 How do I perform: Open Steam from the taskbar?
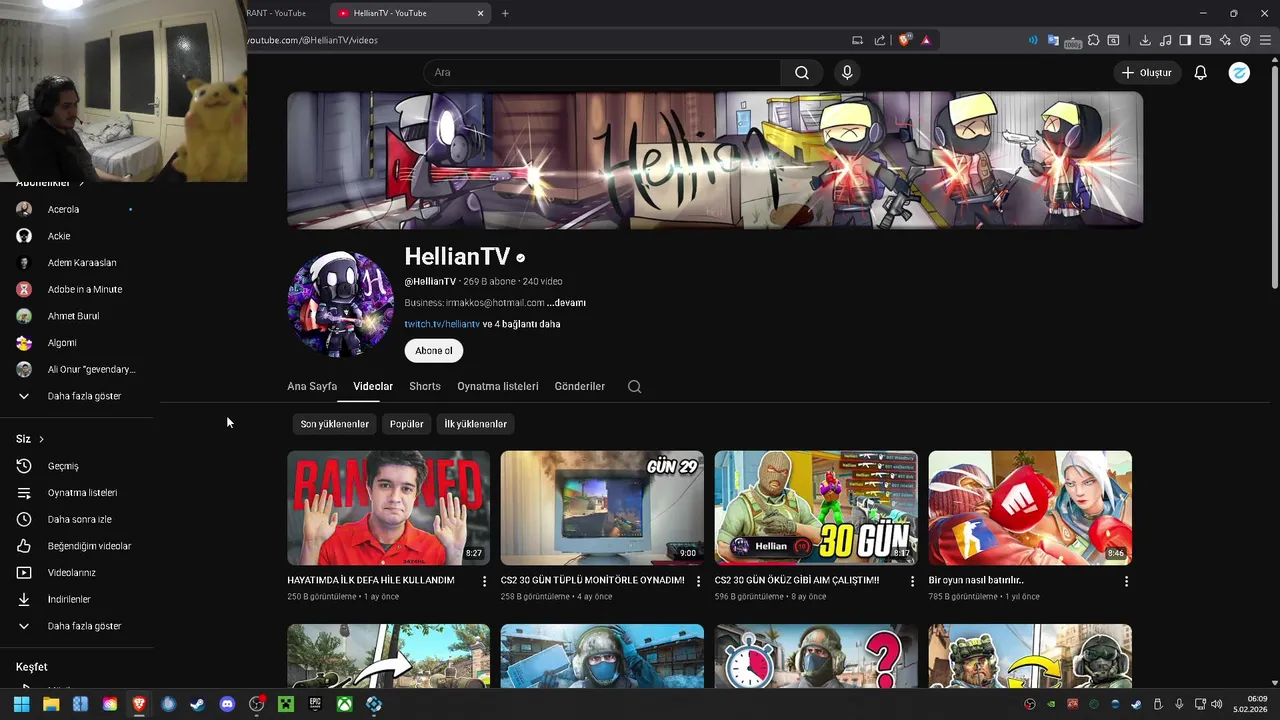(198, 704)
